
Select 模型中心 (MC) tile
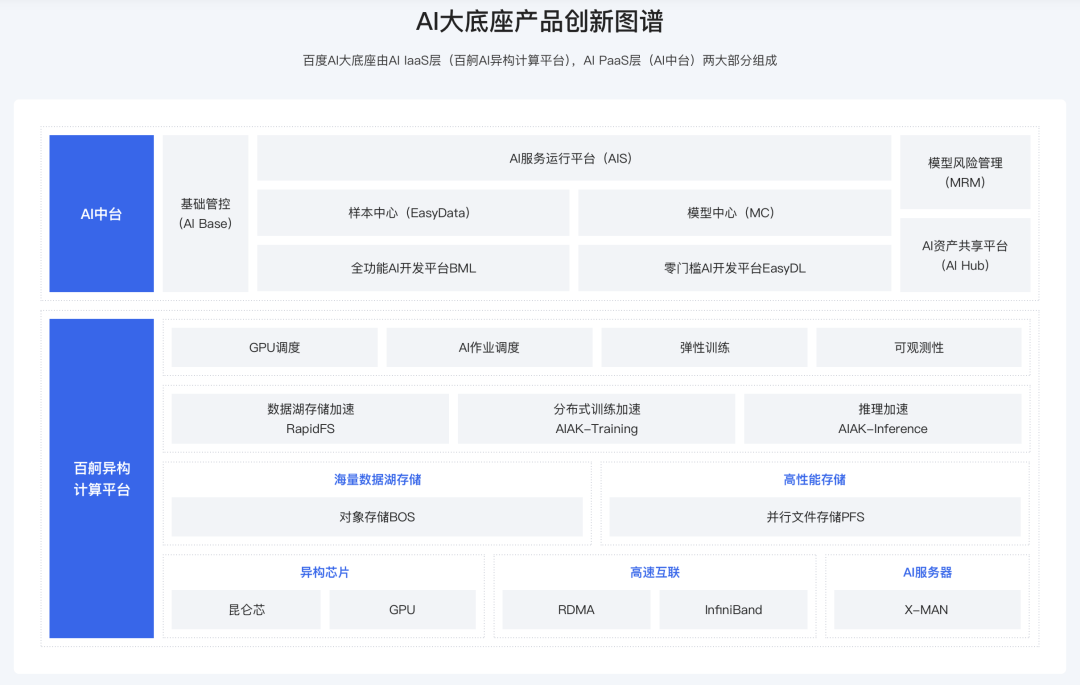tap(733, 213)
